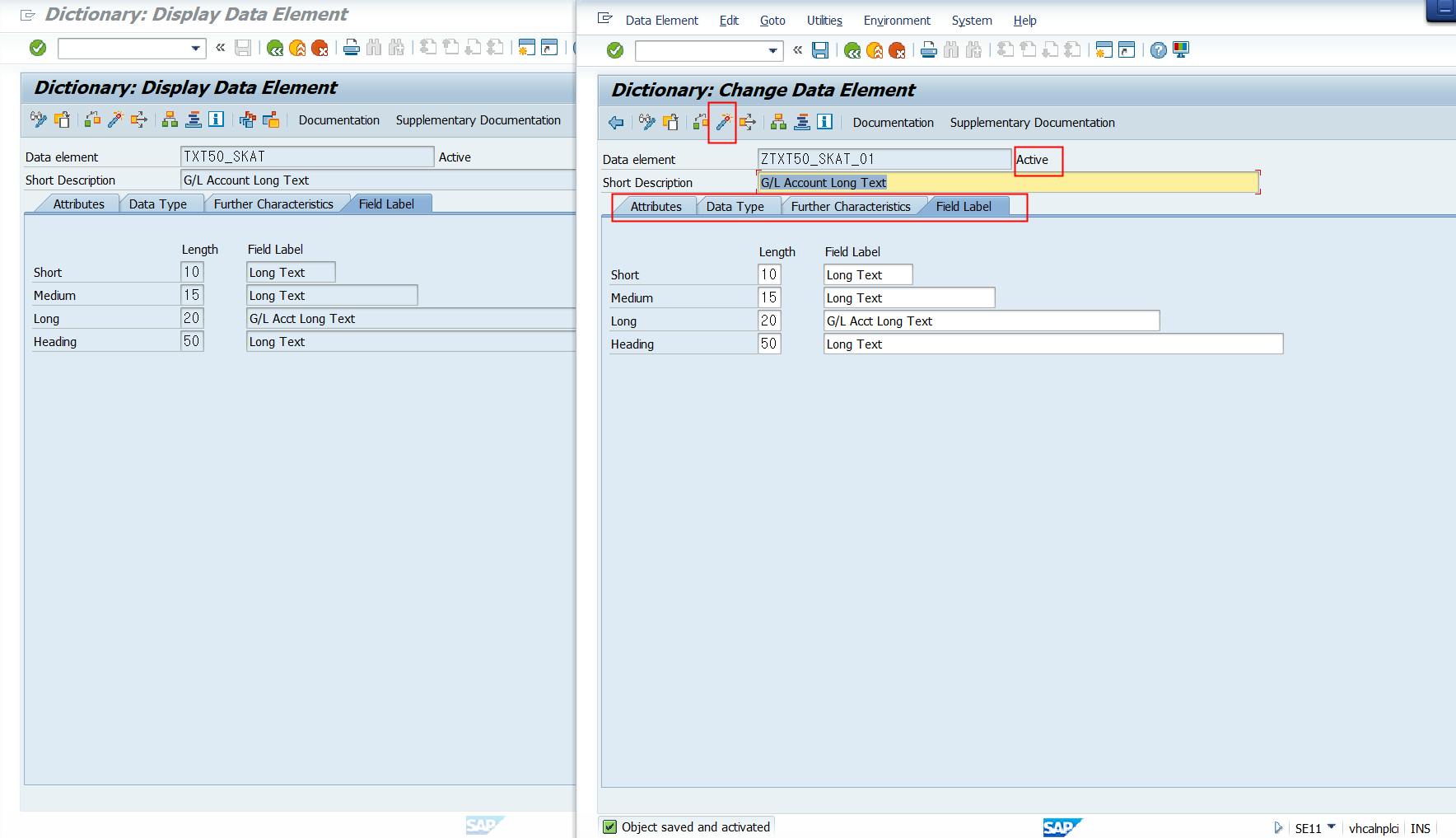Open Further Characteristics tab in Change window
The height and width of the screenshot is (838, 1456).
(851, 207)
